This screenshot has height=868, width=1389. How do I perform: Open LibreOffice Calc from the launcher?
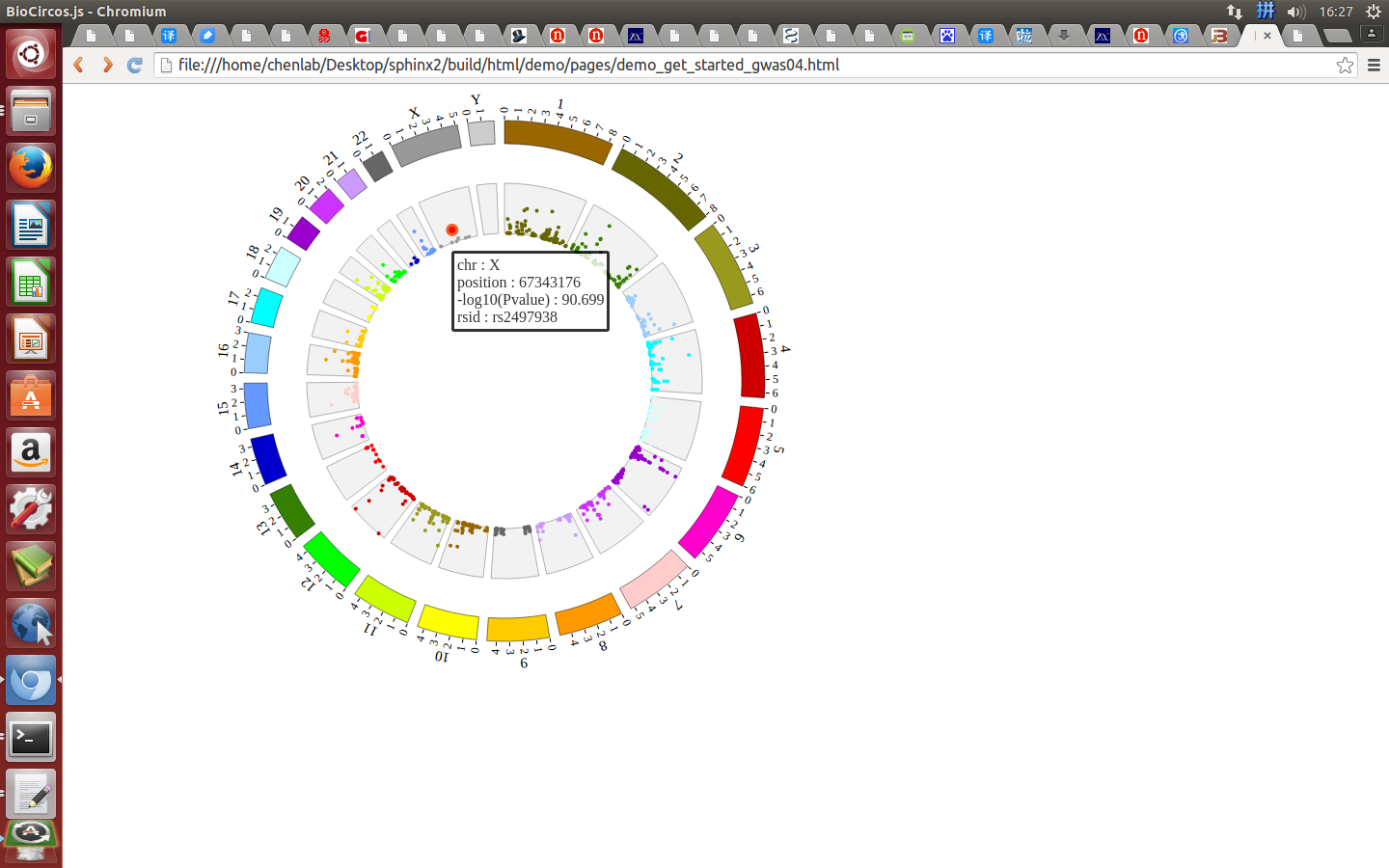31,282
